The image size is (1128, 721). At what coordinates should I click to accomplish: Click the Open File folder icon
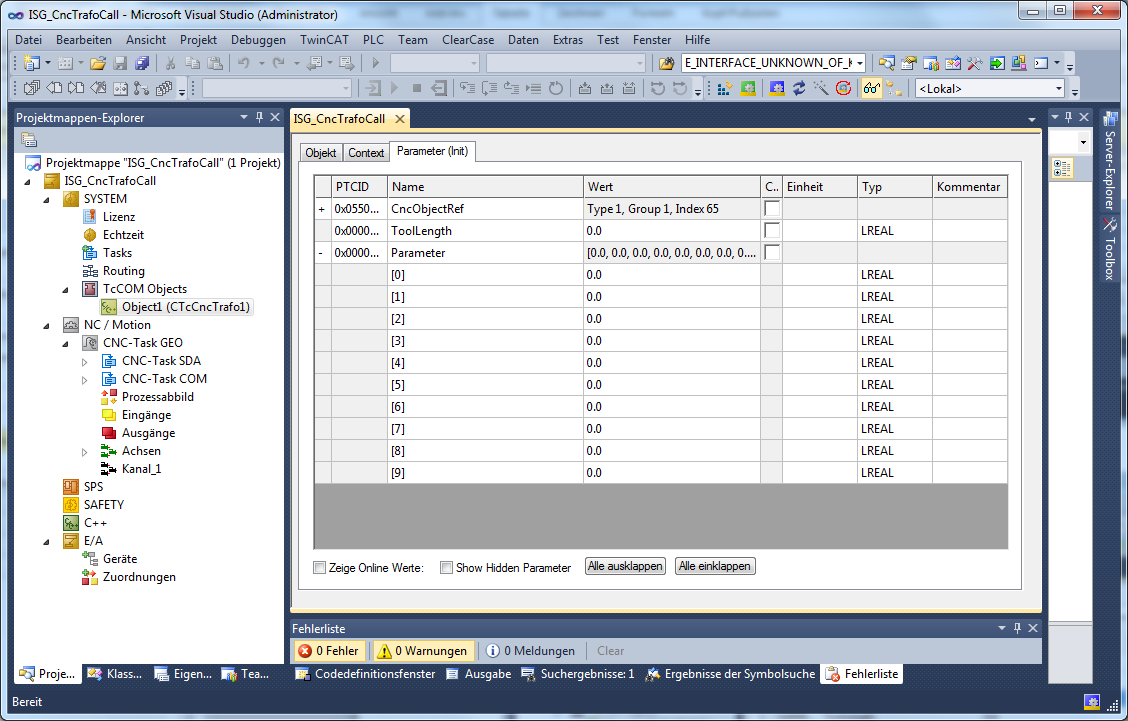point(98,63)
